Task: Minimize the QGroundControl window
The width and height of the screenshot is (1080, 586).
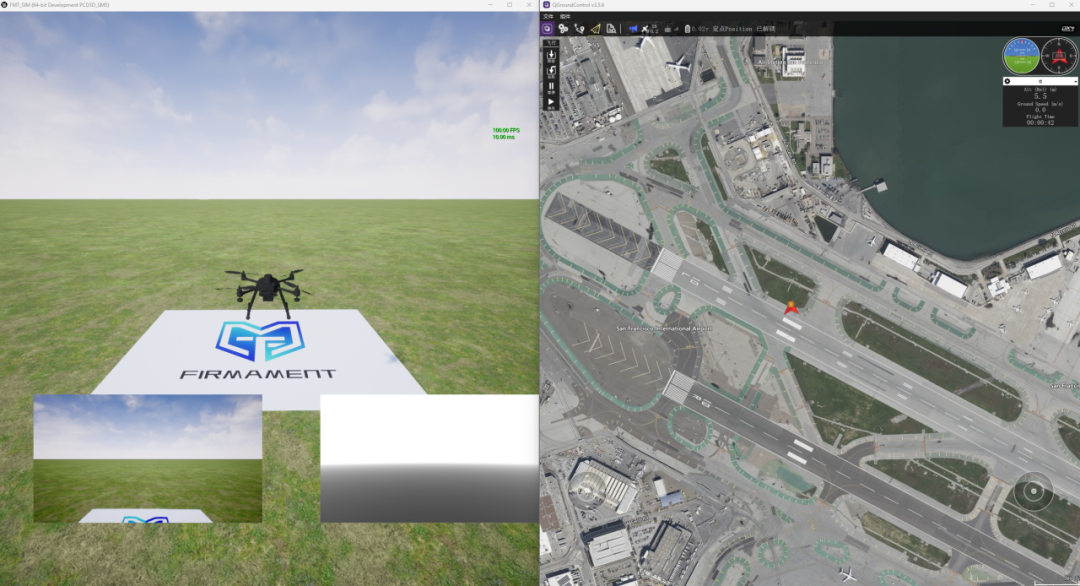Action: 1032,5
